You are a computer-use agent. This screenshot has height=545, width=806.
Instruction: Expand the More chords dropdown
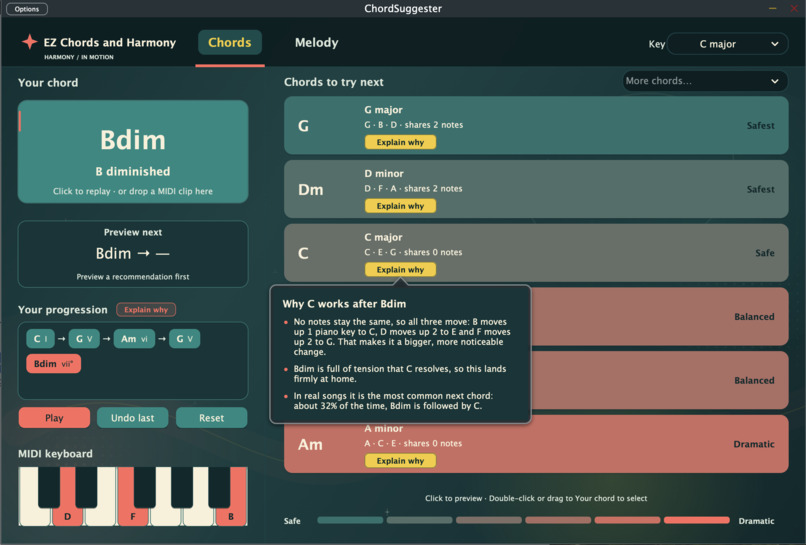click(705, 81)
